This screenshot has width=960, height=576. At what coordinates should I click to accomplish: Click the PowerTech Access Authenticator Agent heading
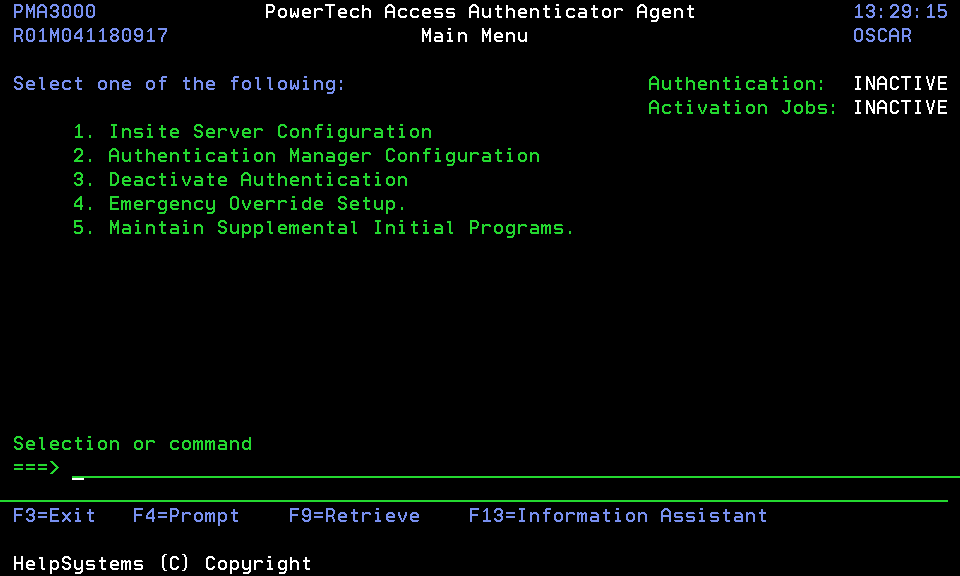[480, 12]
